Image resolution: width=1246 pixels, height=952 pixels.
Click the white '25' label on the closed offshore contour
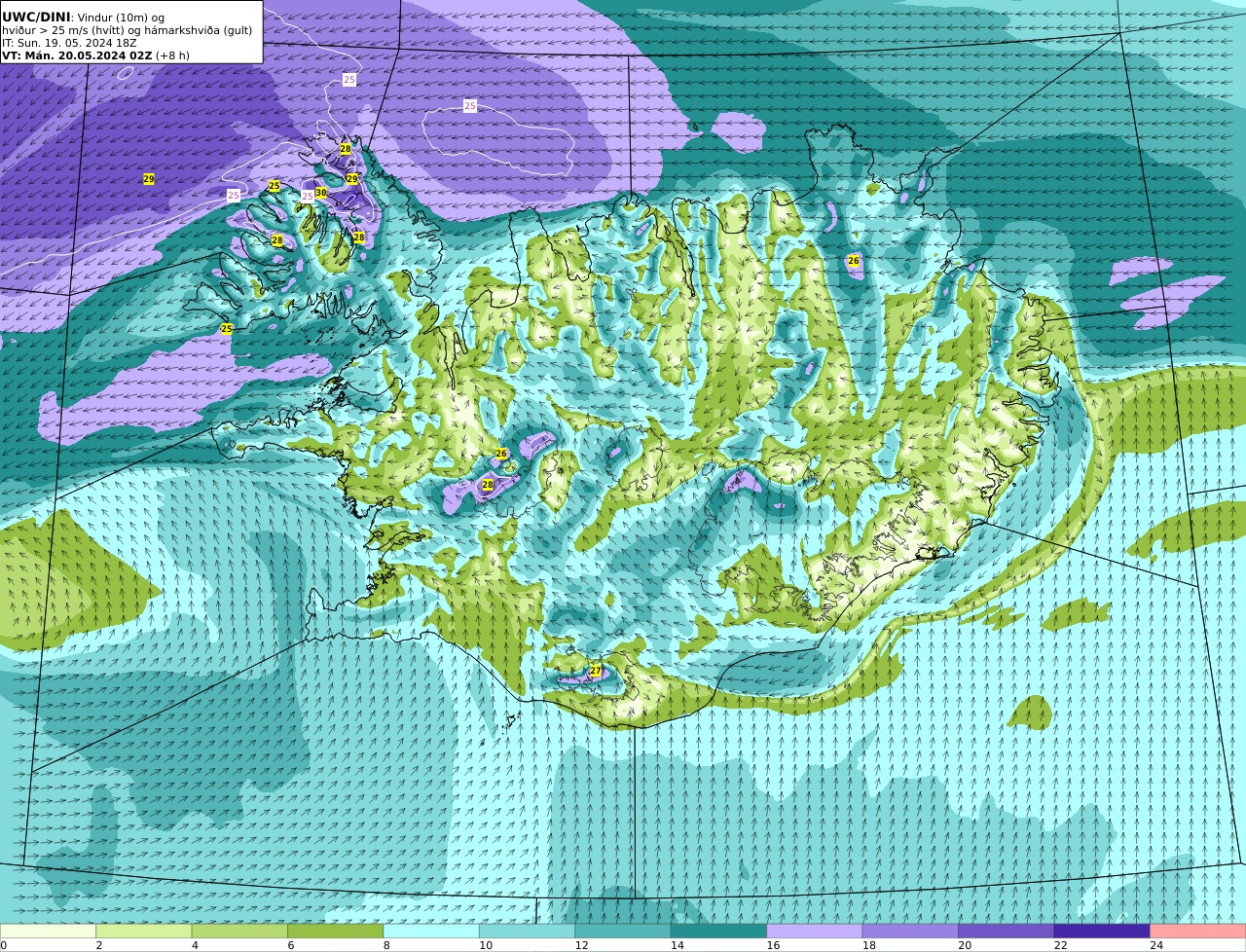click(x=470, y=105)
